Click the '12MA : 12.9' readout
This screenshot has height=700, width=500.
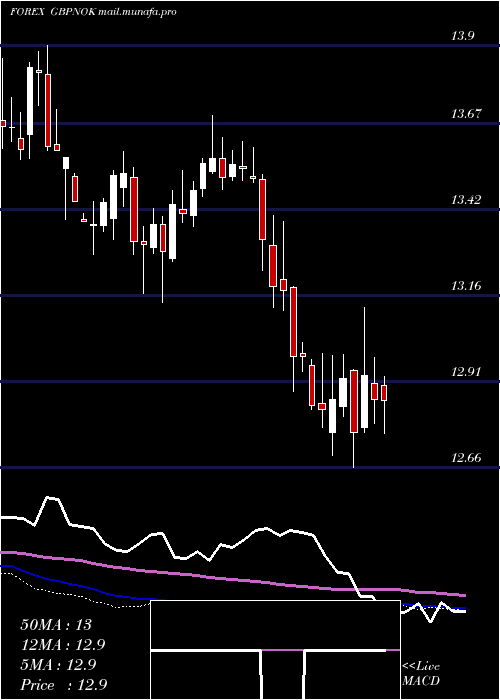coord(63,645)
